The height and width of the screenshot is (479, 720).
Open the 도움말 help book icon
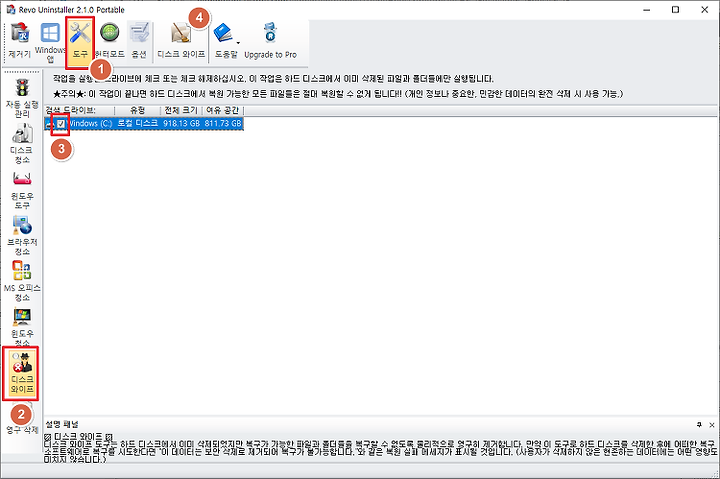(224, 40)
